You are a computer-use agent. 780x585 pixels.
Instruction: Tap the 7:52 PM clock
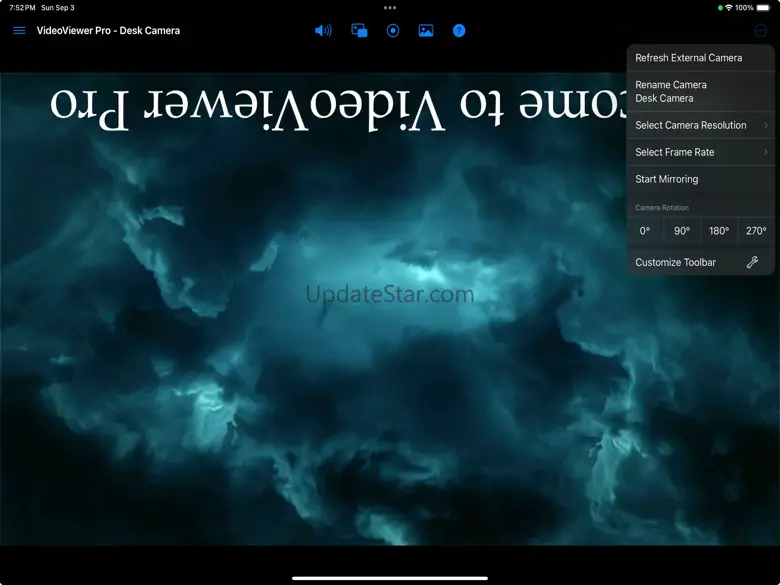coord(22,7)
